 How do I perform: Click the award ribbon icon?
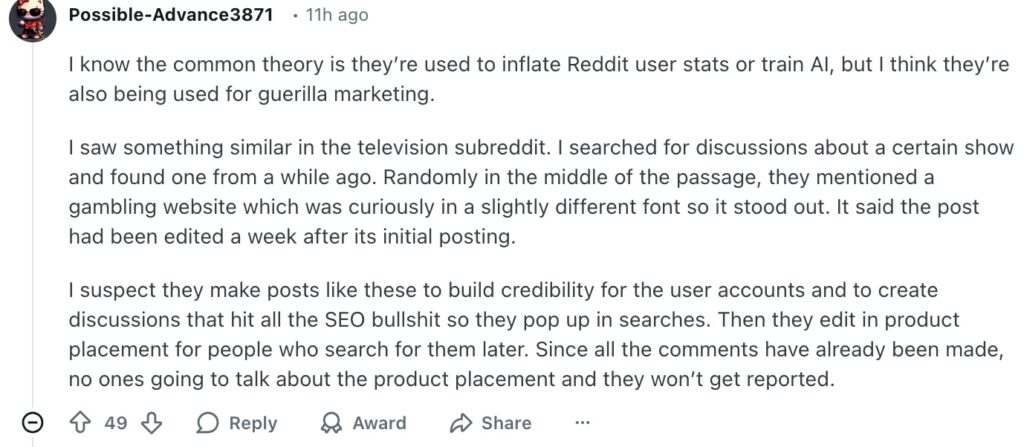331,423
